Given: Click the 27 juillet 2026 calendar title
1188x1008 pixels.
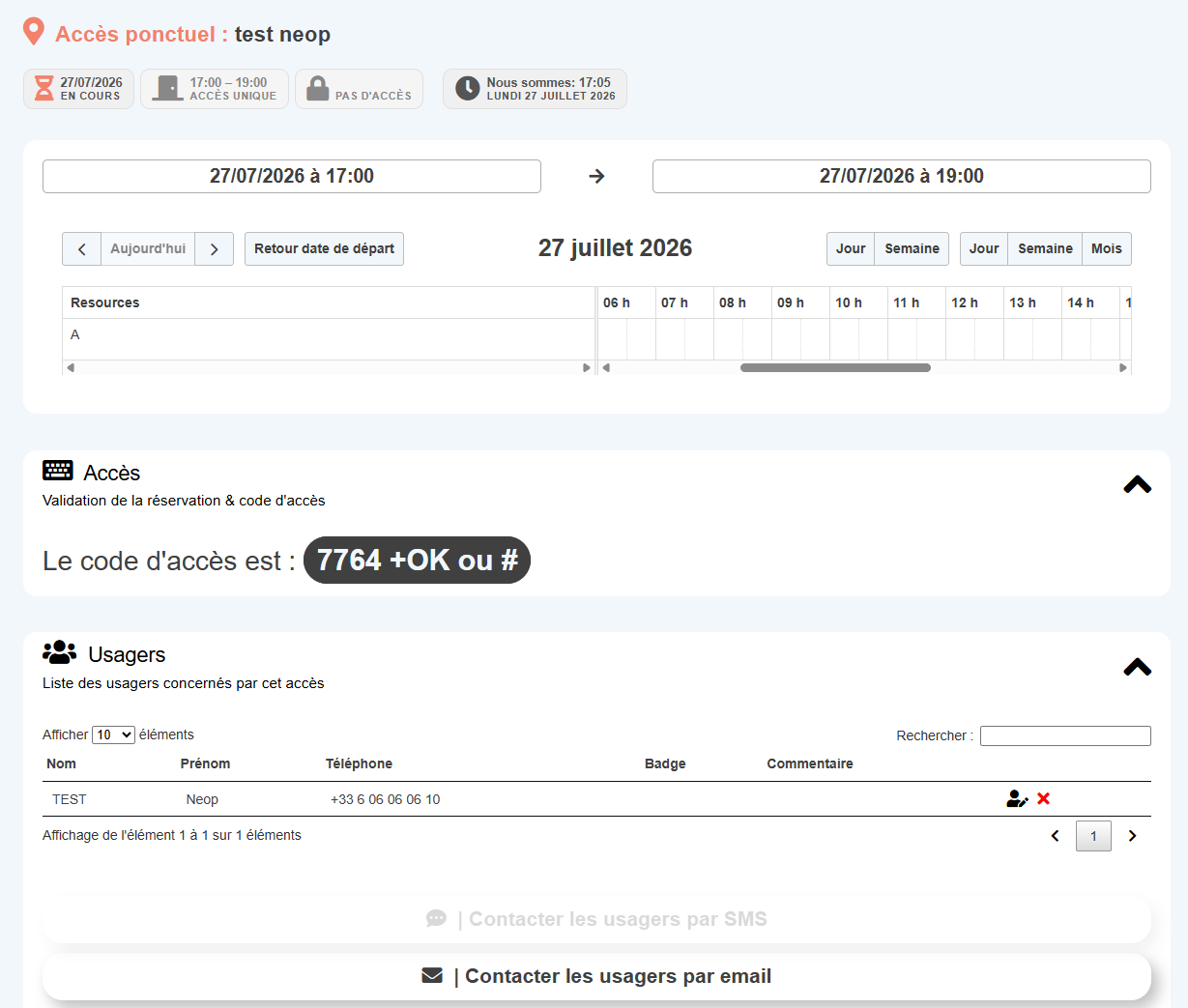Looking at the screenshot, I should point(615,248).
